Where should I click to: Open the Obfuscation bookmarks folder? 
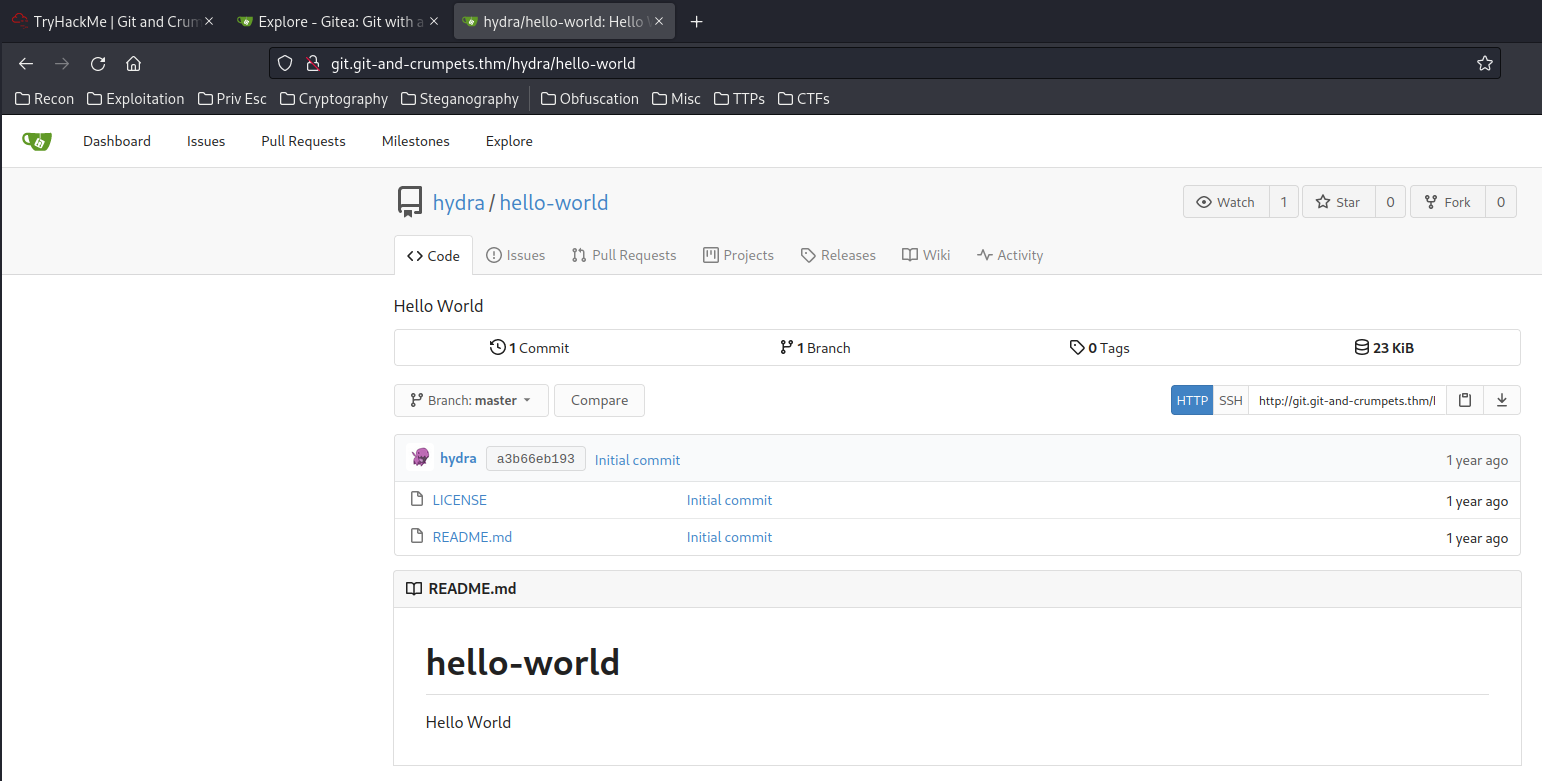point(590,99)
